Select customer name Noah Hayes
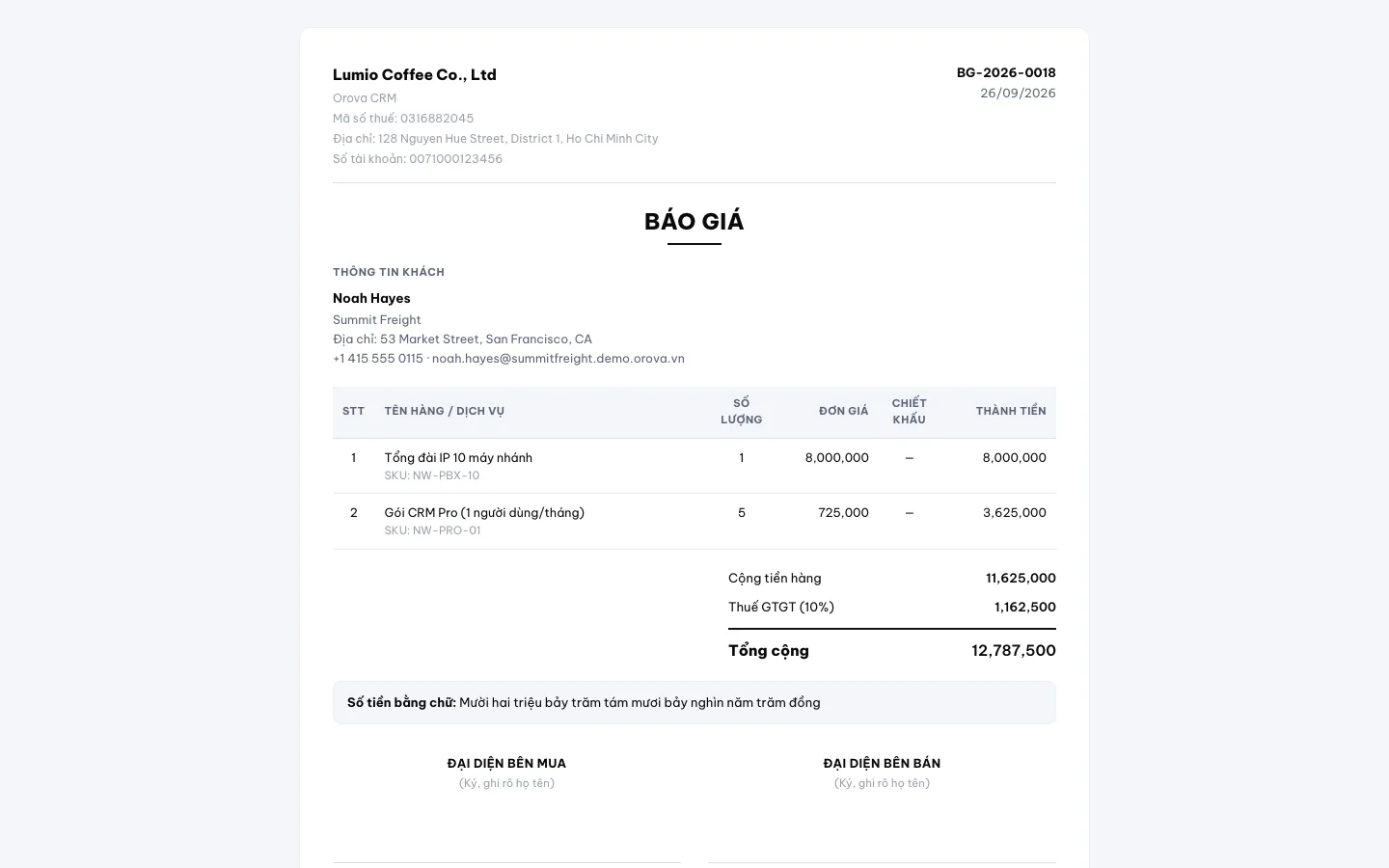The height and width of the screenshot is (868, 1389). 371,298
